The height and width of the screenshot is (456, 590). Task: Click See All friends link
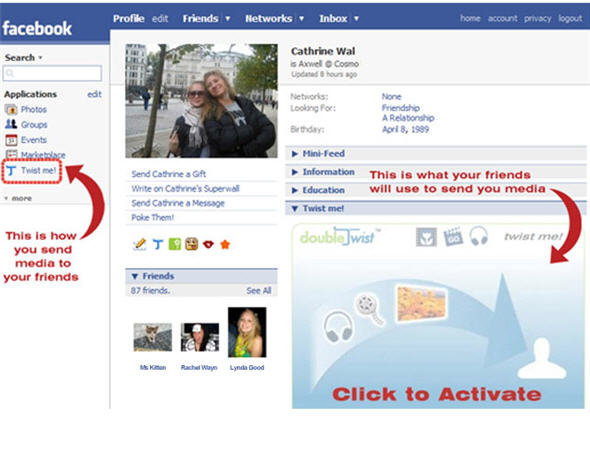click(x=259, y=290)
